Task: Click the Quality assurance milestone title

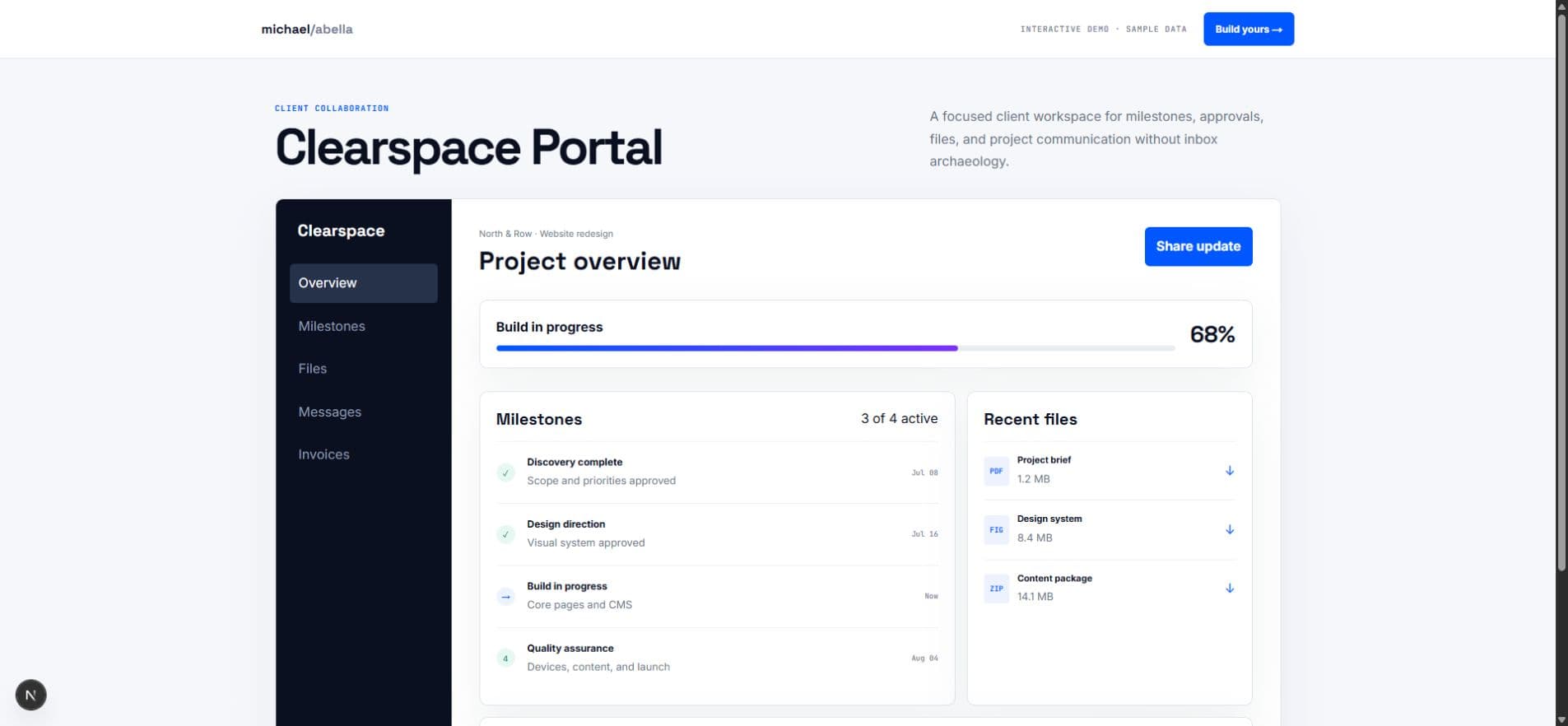Action: 570,648
